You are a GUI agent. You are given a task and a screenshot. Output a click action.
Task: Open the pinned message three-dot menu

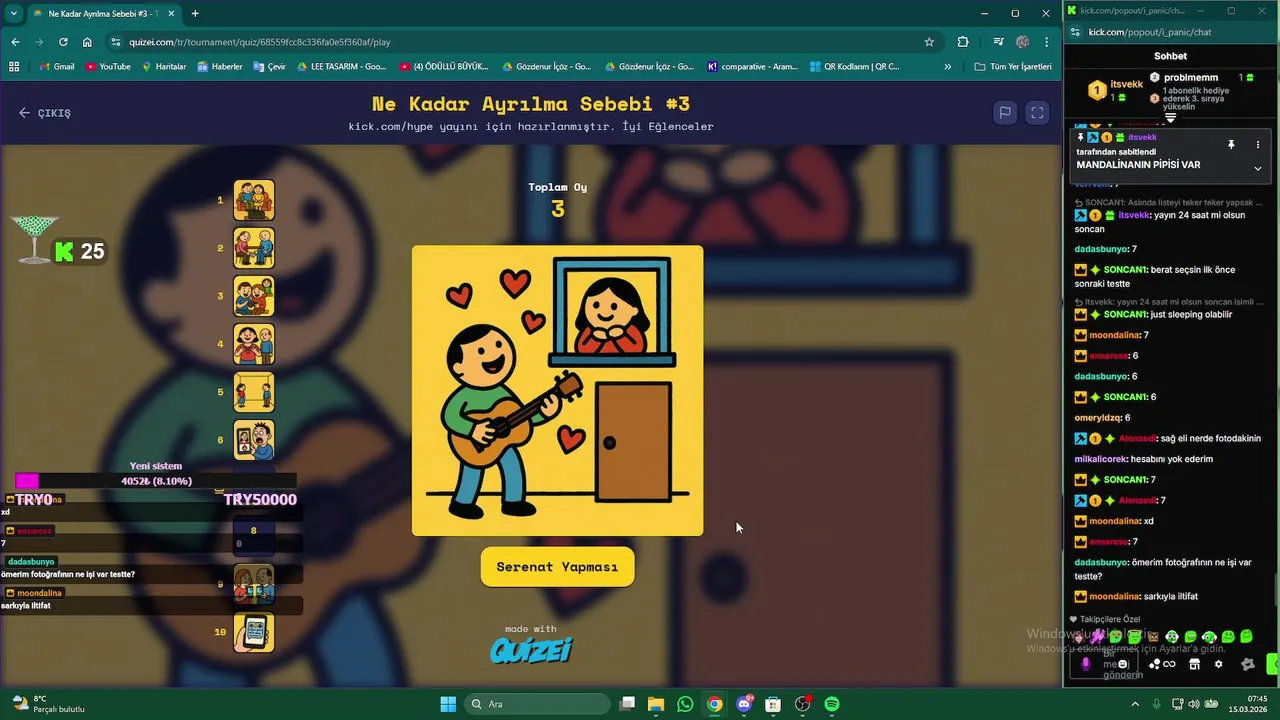(x=1258, y=145)
